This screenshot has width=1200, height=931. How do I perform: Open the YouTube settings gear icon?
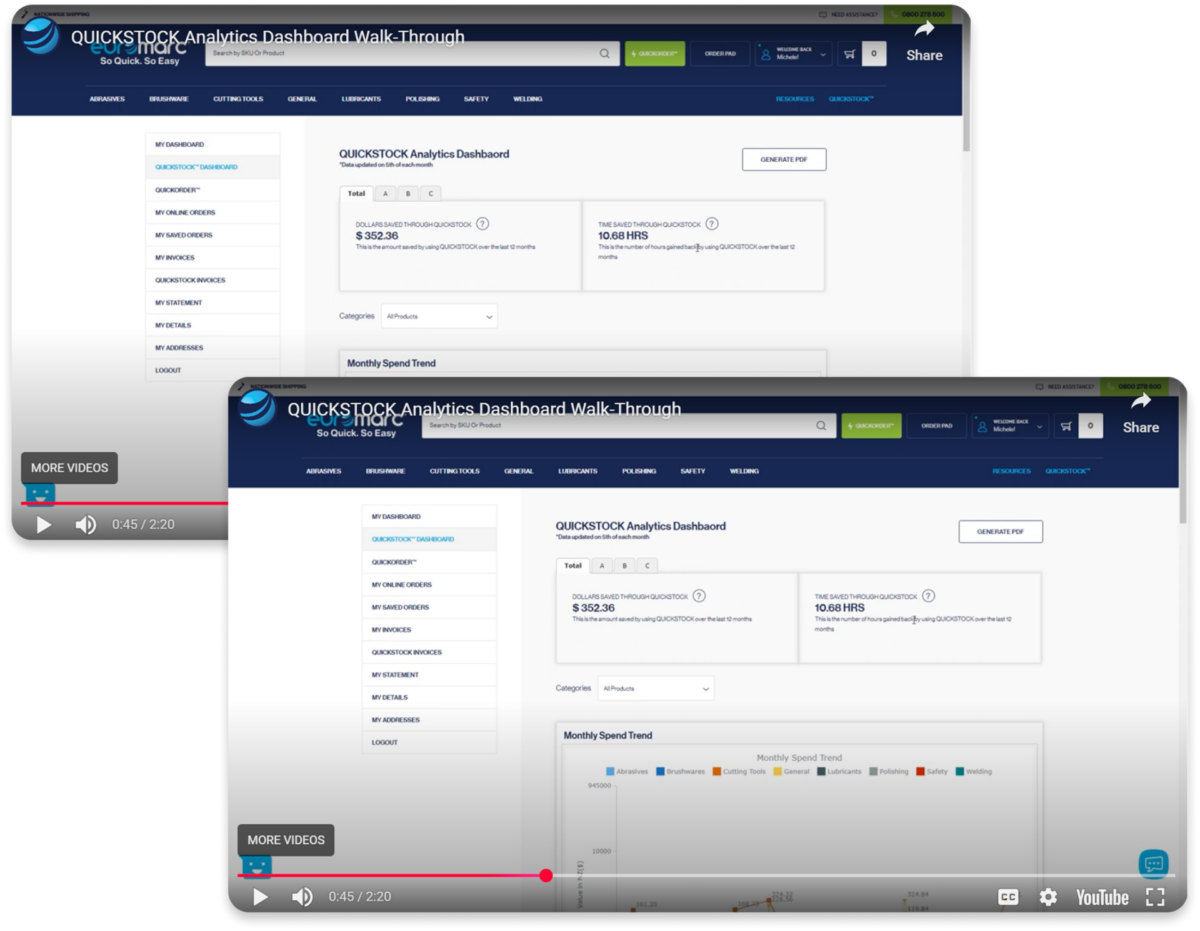(1048, 897)
